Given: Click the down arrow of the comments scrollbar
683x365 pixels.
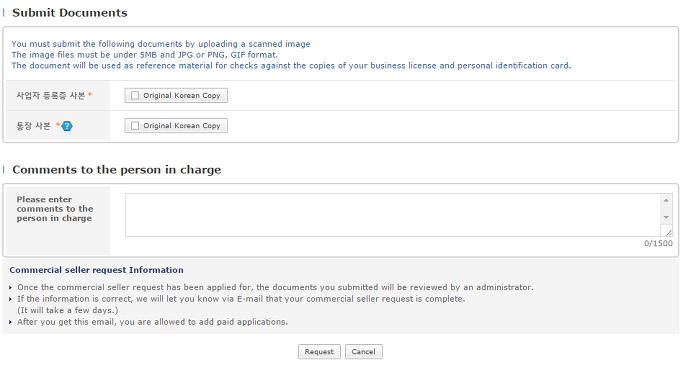Looking at the screenshot, I should [x=666, y=217].
